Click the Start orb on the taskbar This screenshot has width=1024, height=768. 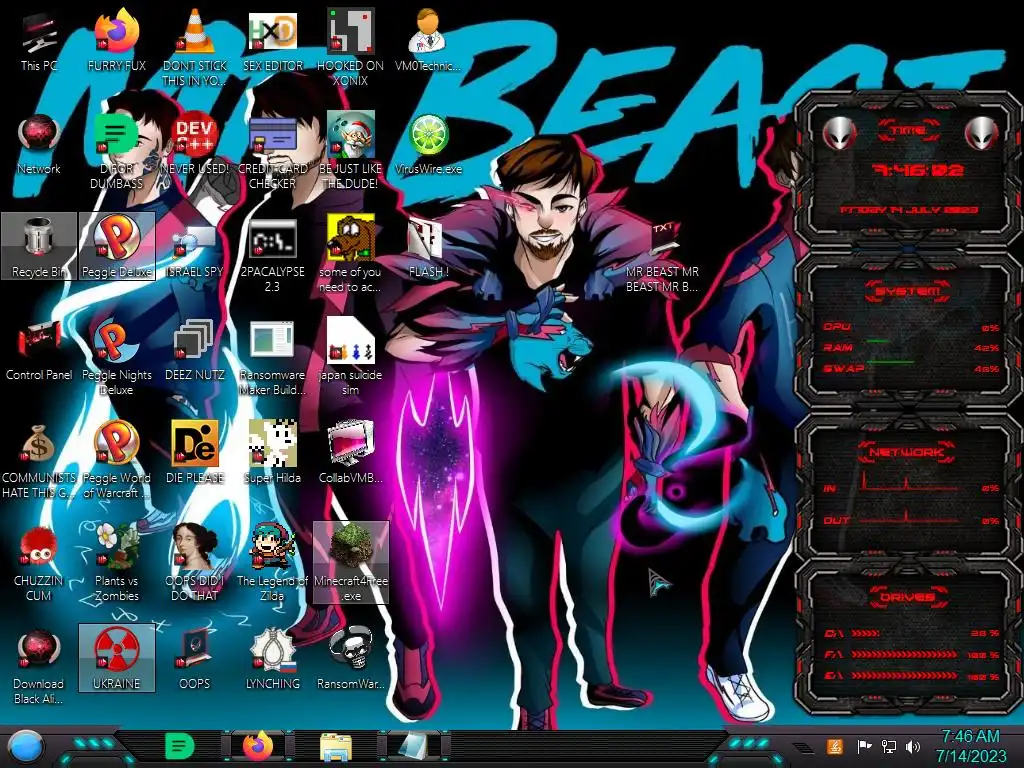pos(26,747)
